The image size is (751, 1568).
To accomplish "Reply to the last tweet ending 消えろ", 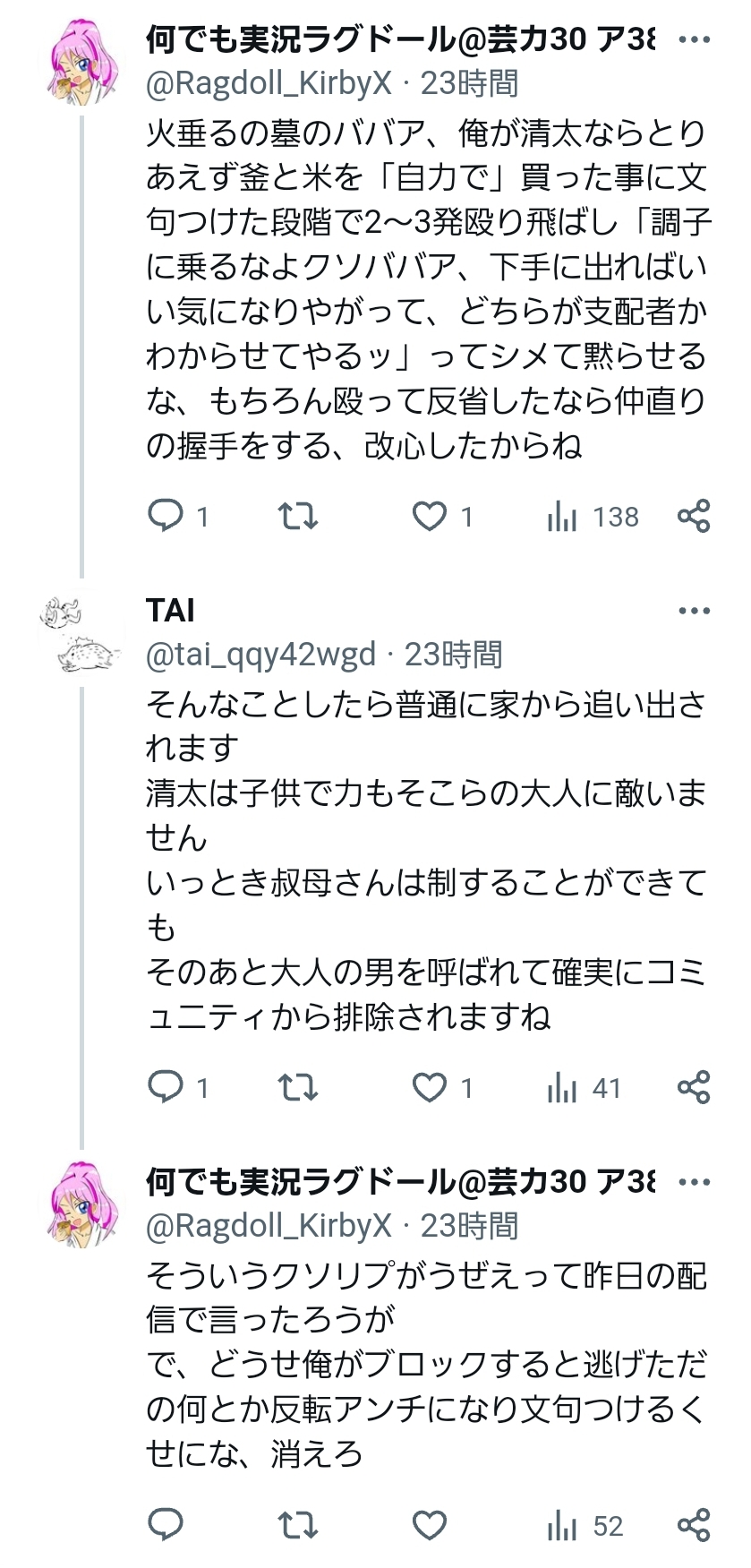I will tap(166, 1525).
